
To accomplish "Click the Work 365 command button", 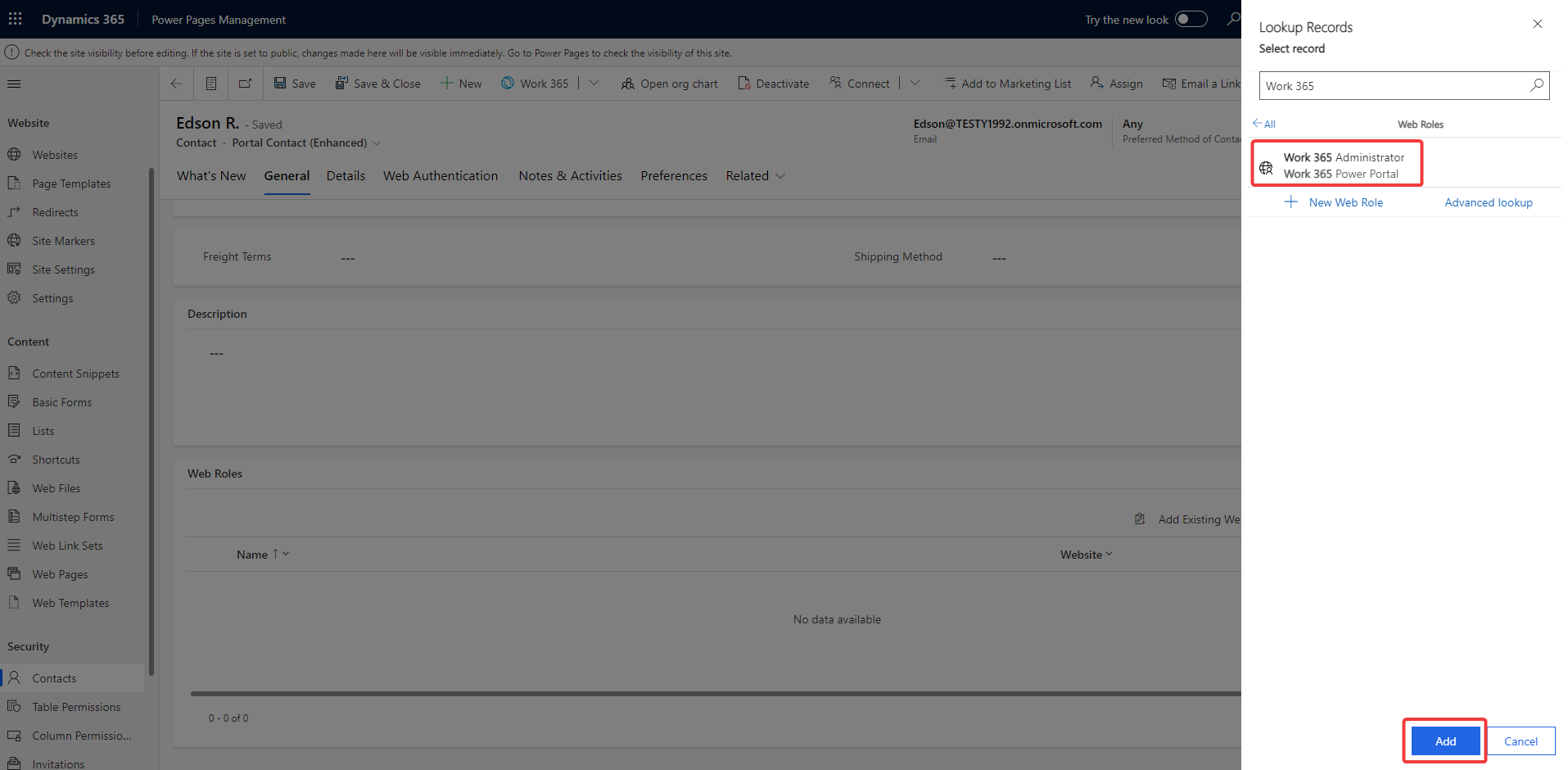I will click(535, 84).
